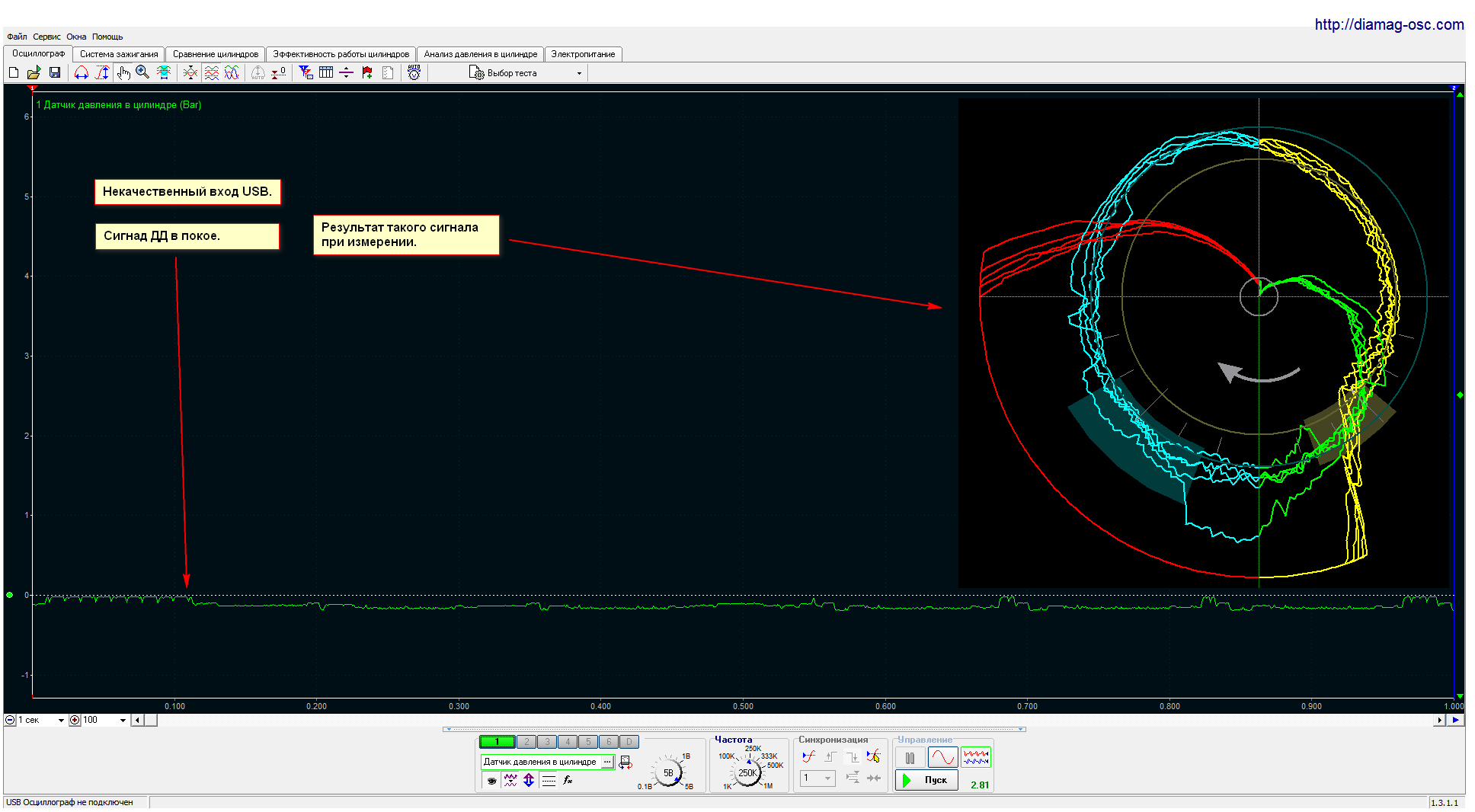Activate the hand pan tool
Screen dimensions: 1475x812
pyautogui.click(x=123, y=72)
